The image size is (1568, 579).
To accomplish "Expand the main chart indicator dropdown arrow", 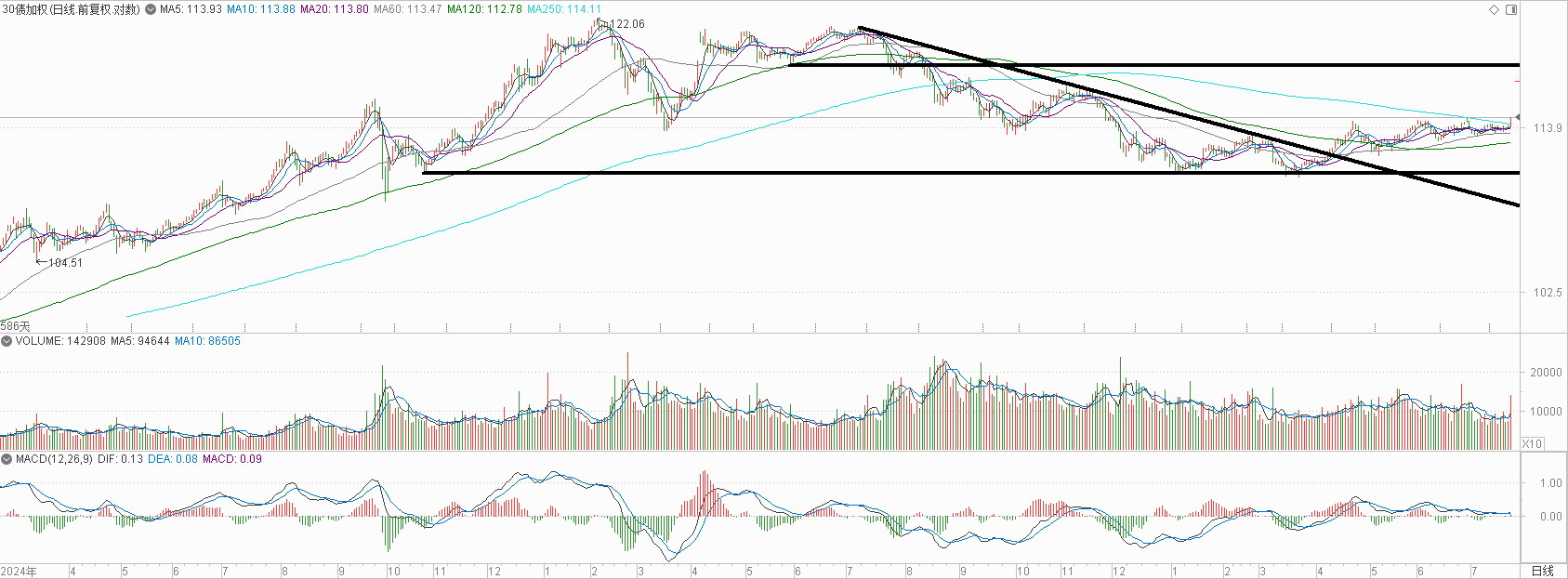I will (151, 9).
